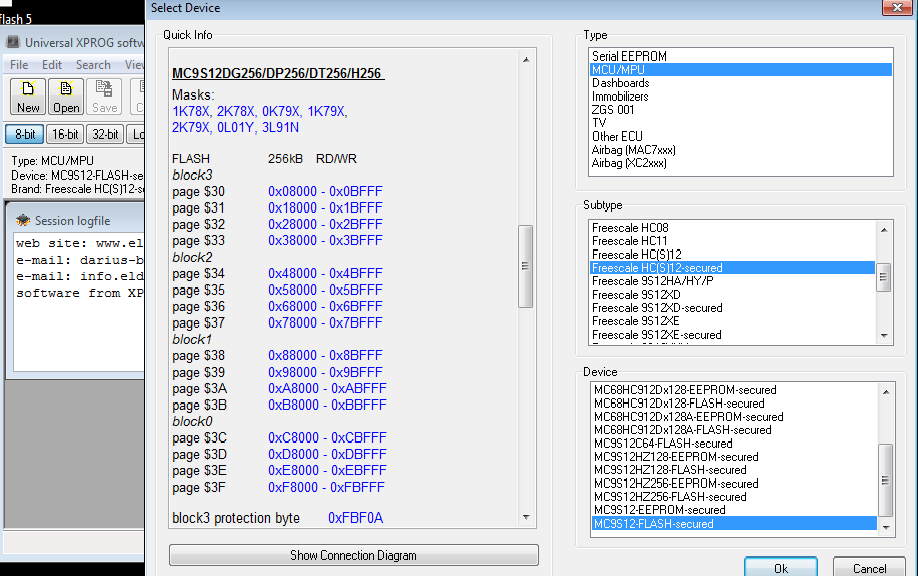Select TV in the Type list
The width and height of the screenshot is (918, 576).
coord(741,123)
